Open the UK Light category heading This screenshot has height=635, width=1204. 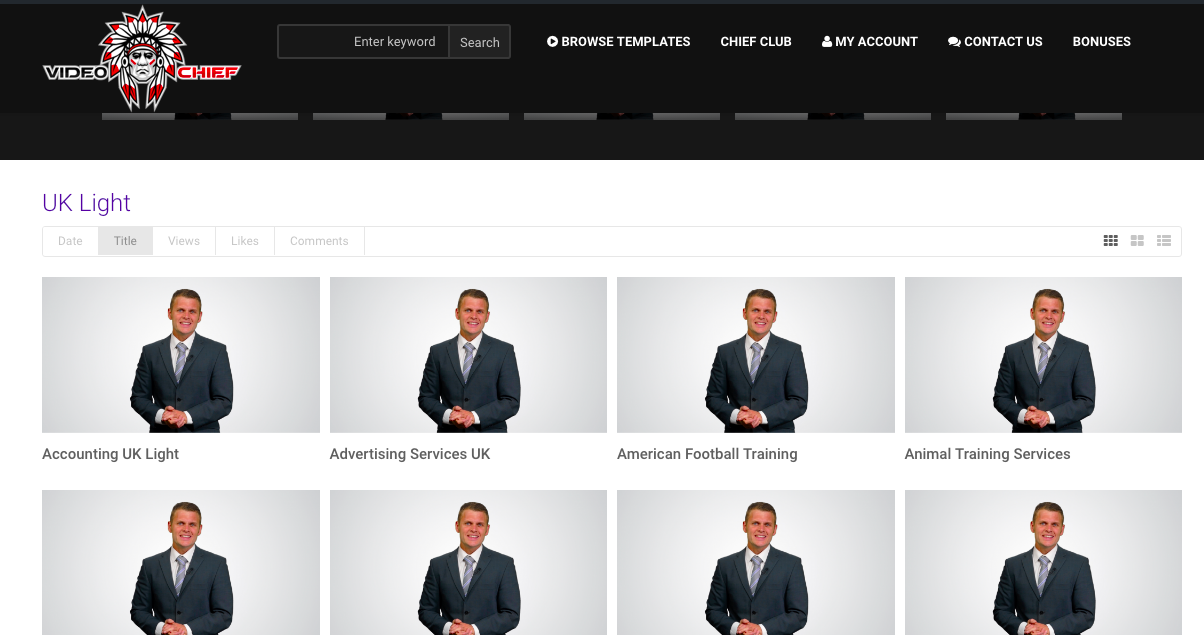86,203
